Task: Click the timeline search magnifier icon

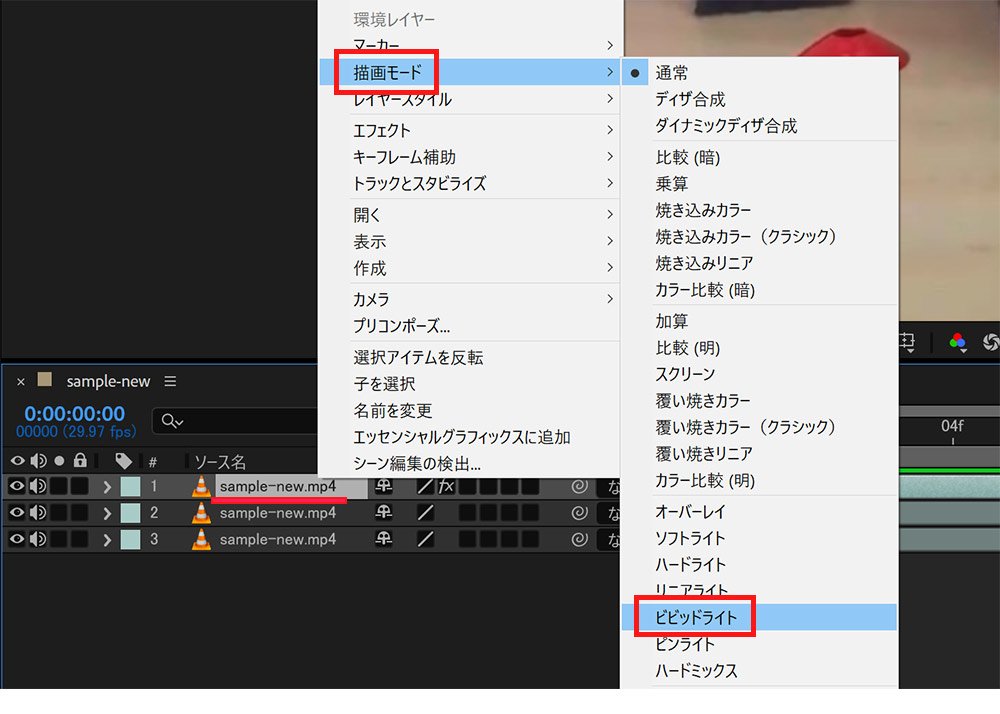Action: tap(172, 421)
